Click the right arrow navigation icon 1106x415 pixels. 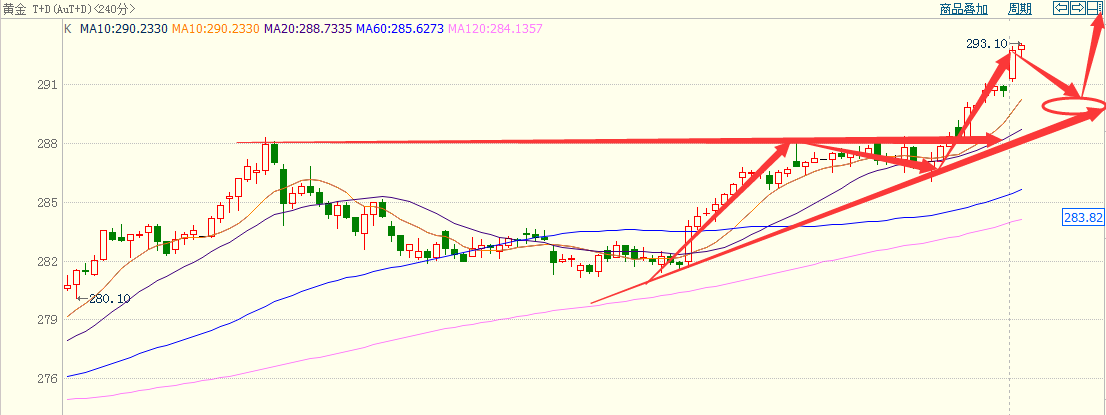point(1077,8)
